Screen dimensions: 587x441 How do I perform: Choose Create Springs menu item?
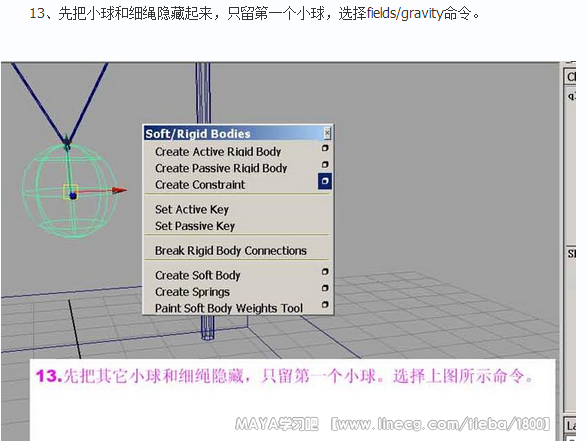click(192, 292)
